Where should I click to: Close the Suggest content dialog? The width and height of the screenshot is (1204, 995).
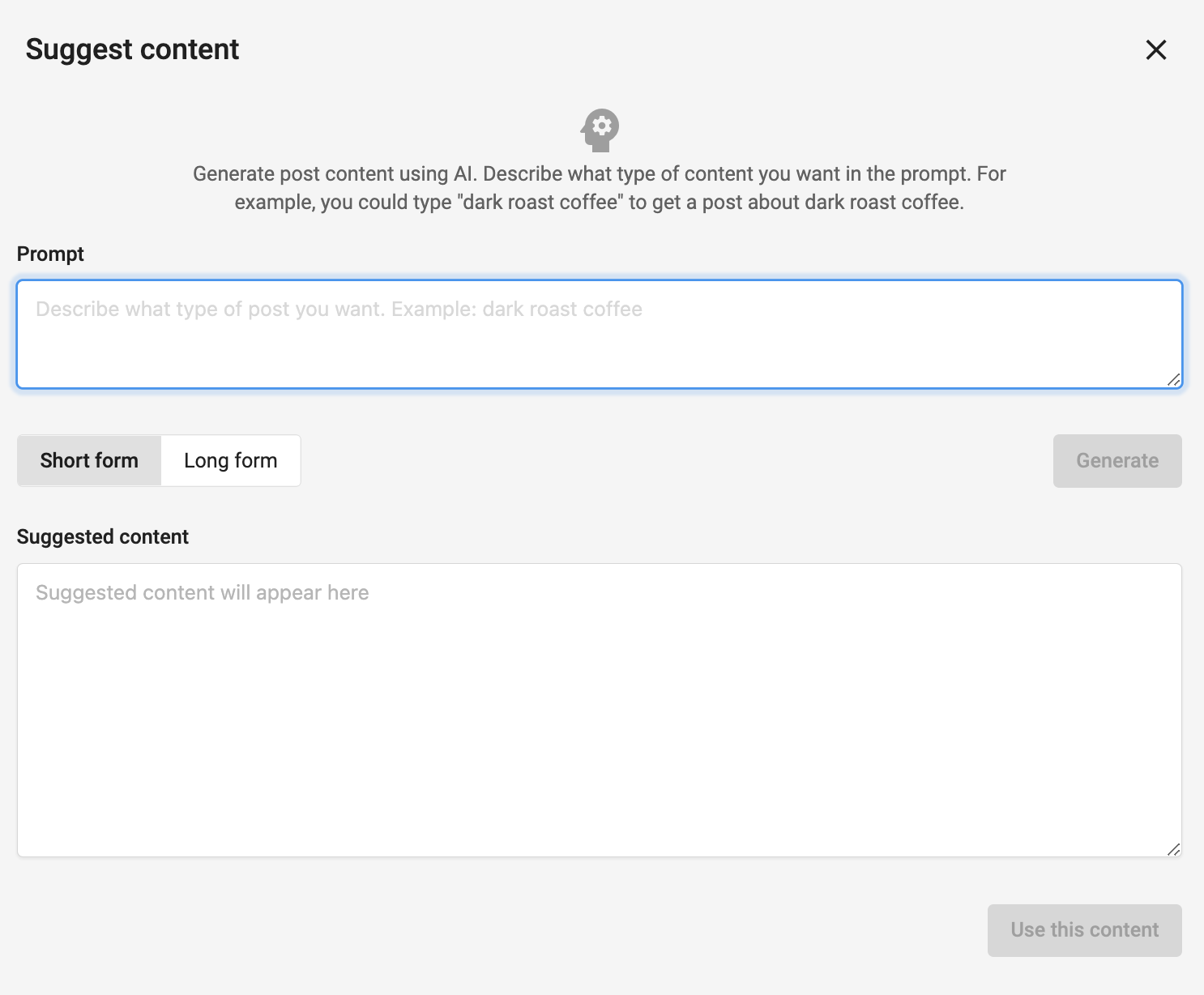pos(1155,49)
